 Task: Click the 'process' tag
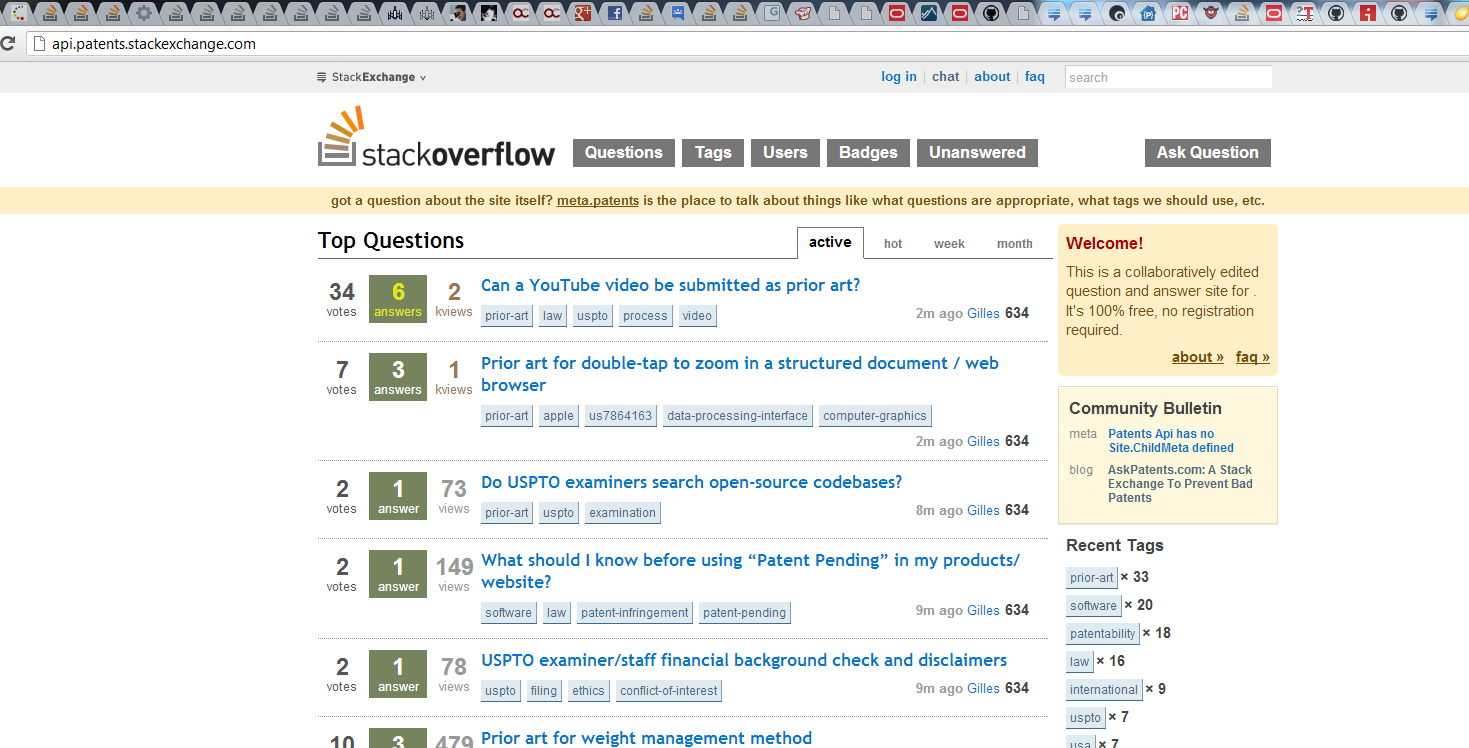tap(645, 316)
